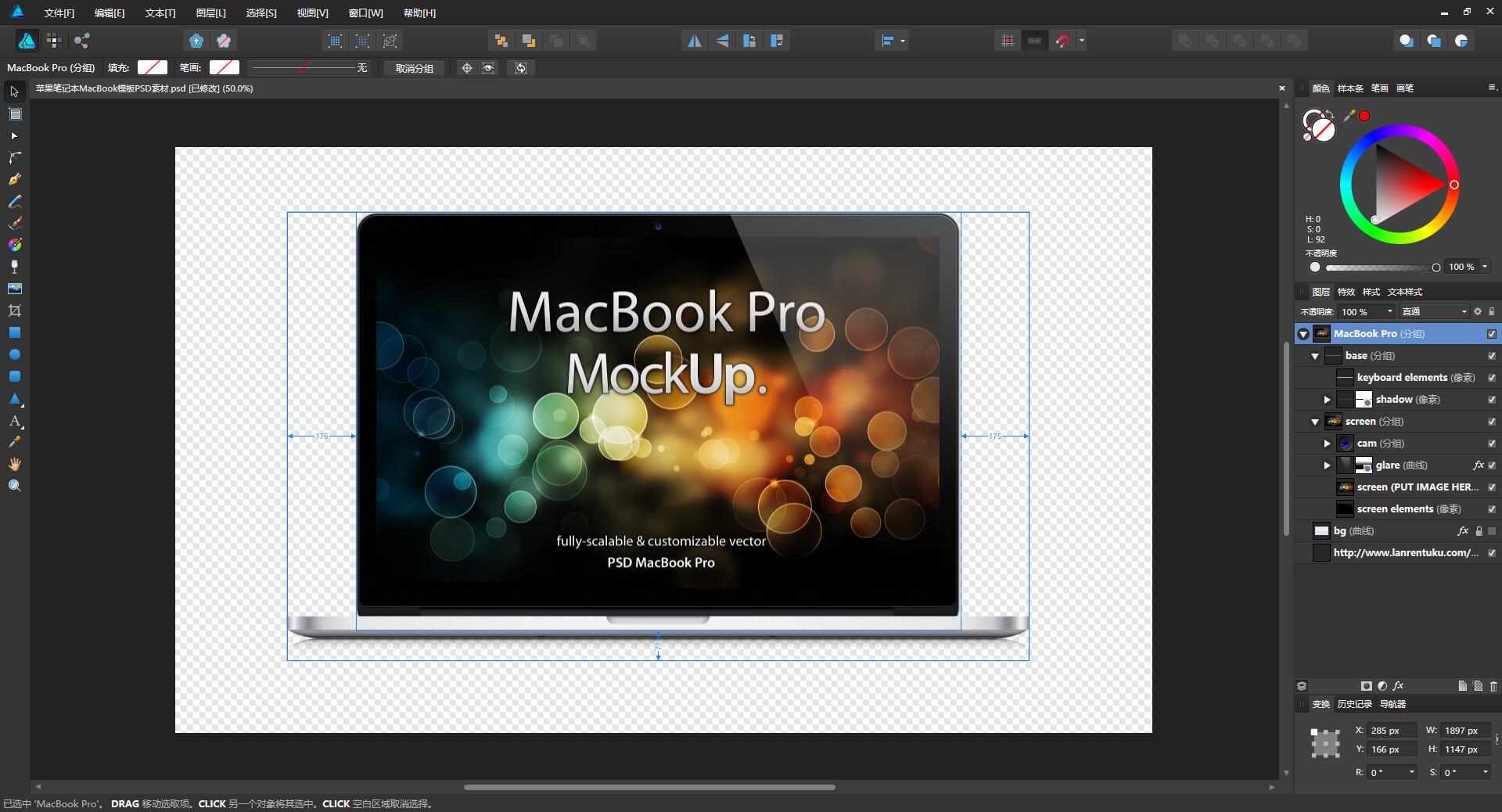The width and height of the screenshot is (1502, 812).
Task: Select the Move tool in the toolbar
Action: tap(14, 92)
